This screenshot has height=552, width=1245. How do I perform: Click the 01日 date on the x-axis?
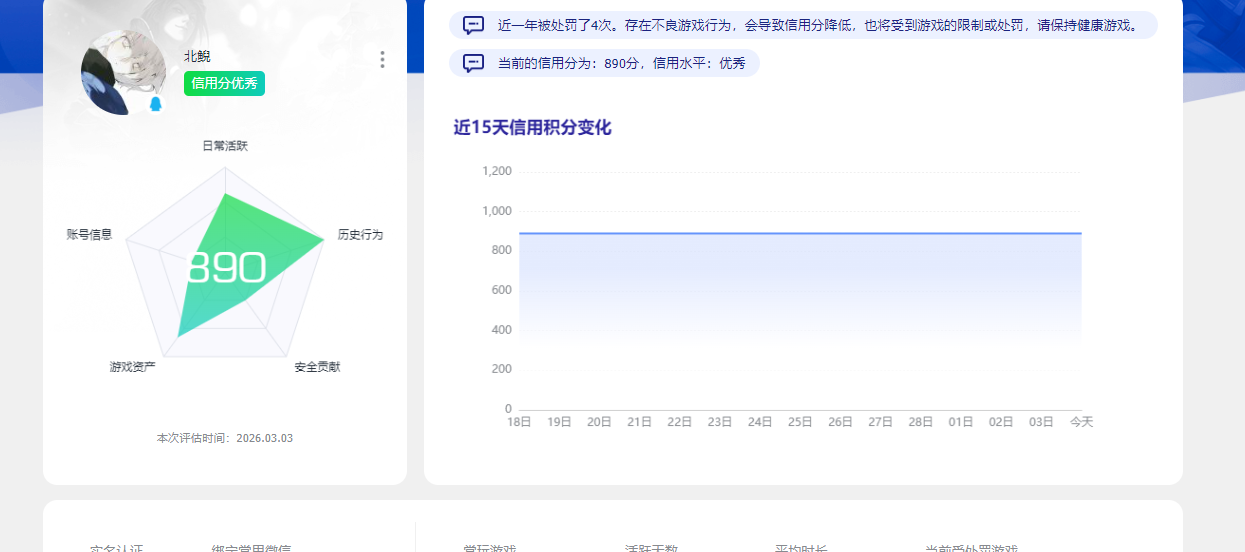961,422
